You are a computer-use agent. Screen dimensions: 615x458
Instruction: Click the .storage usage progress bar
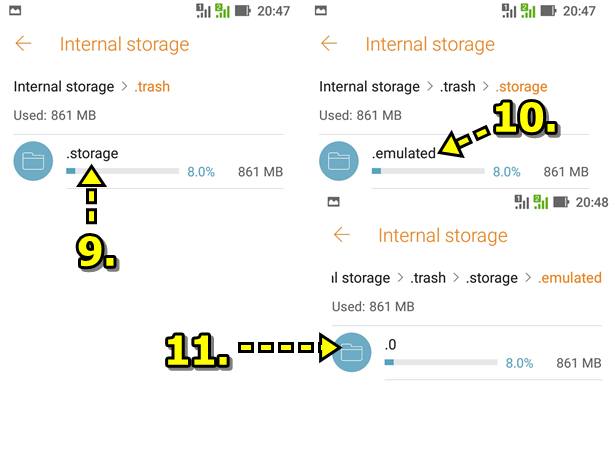pyautogui.click(x=123, y=171)
